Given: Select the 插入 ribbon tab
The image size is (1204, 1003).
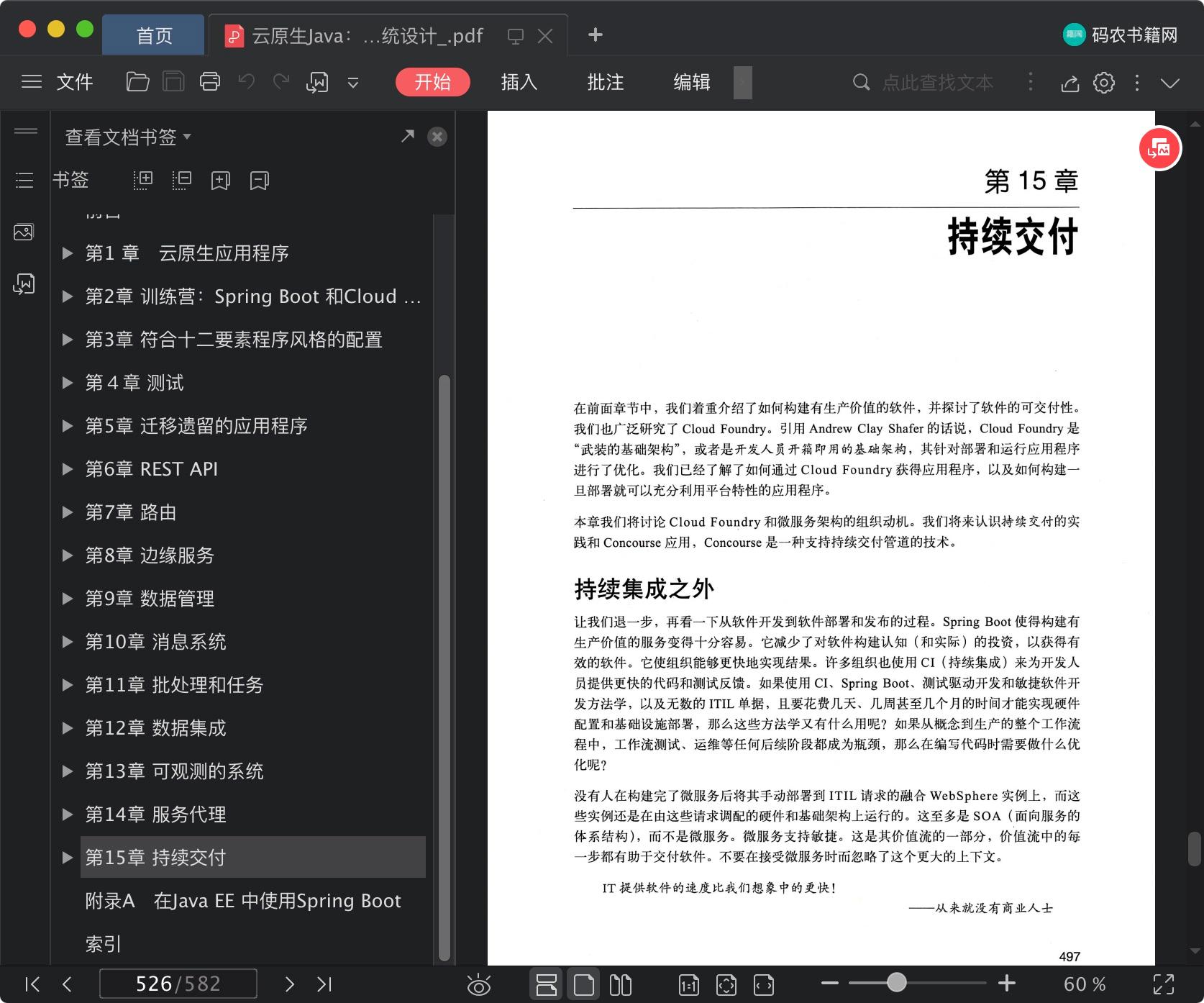Looking at the screenshot, I should tap(519, 82).
